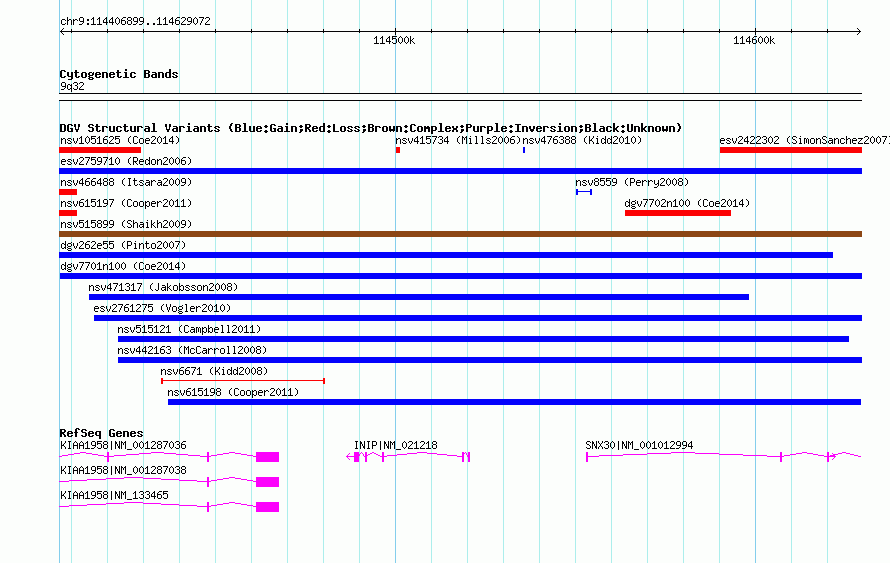Click the magenta exon block of KIAA1958 NM_133465
The image size is (890, 563).
267,507
